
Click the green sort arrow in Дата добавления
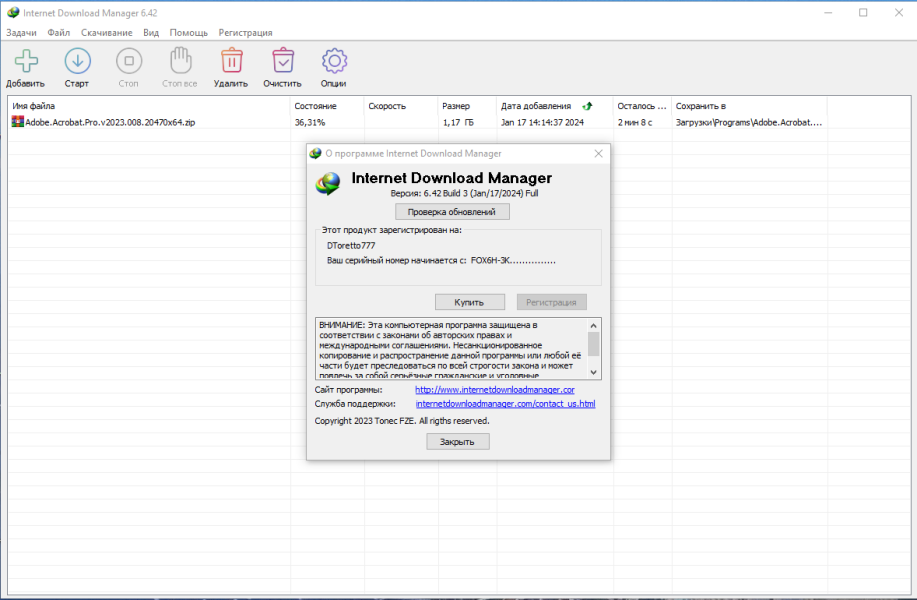tap(587, 106)
